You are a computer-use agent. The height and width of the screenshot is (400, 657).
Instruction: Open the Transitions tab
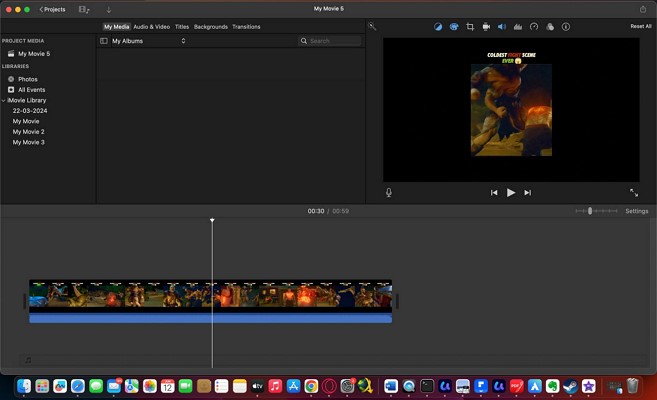pyautogui.click(x=246, y=27)
